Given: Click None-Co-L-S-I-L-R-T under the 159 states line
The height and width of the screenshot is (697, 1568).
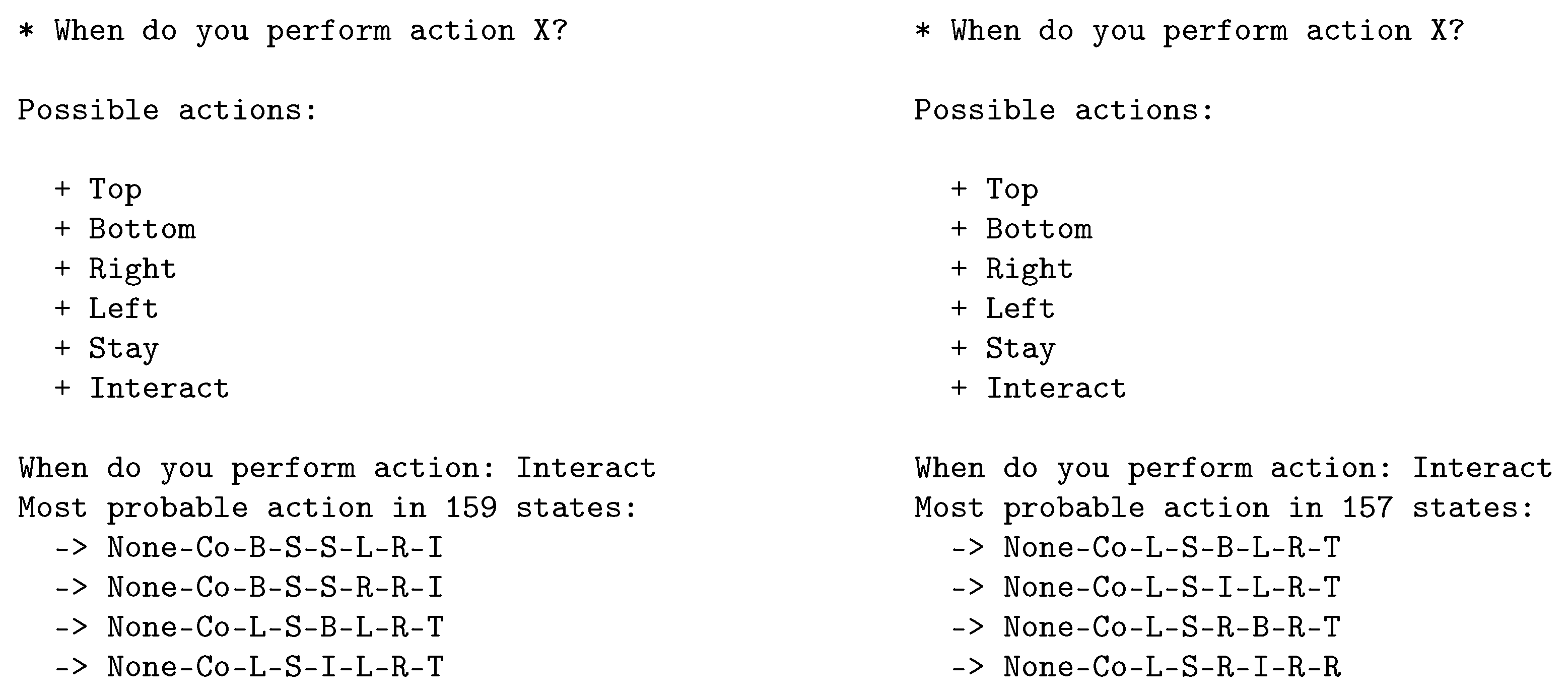Looking at the screenshot, I should click(275, 667).
